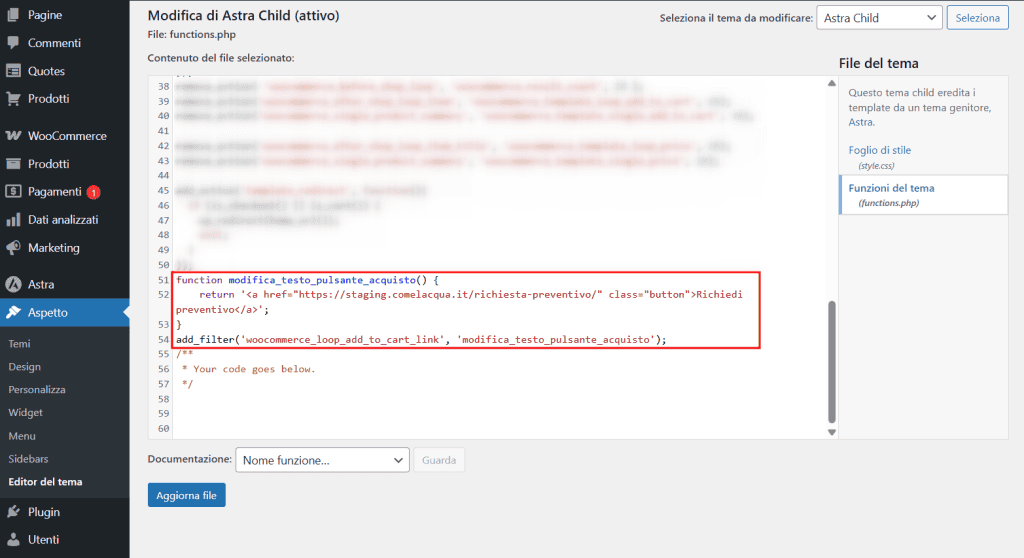
Task: Click the Quotes sidebar icon
Action: coord(13,71)
